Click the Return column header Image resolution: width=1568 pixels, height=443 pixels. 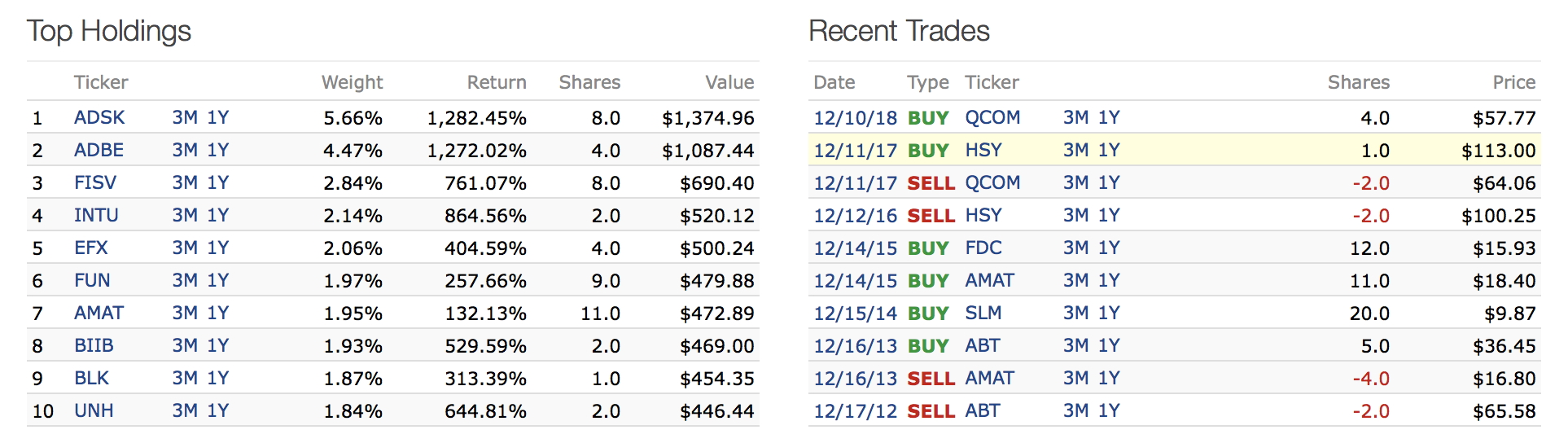[497, 82]
